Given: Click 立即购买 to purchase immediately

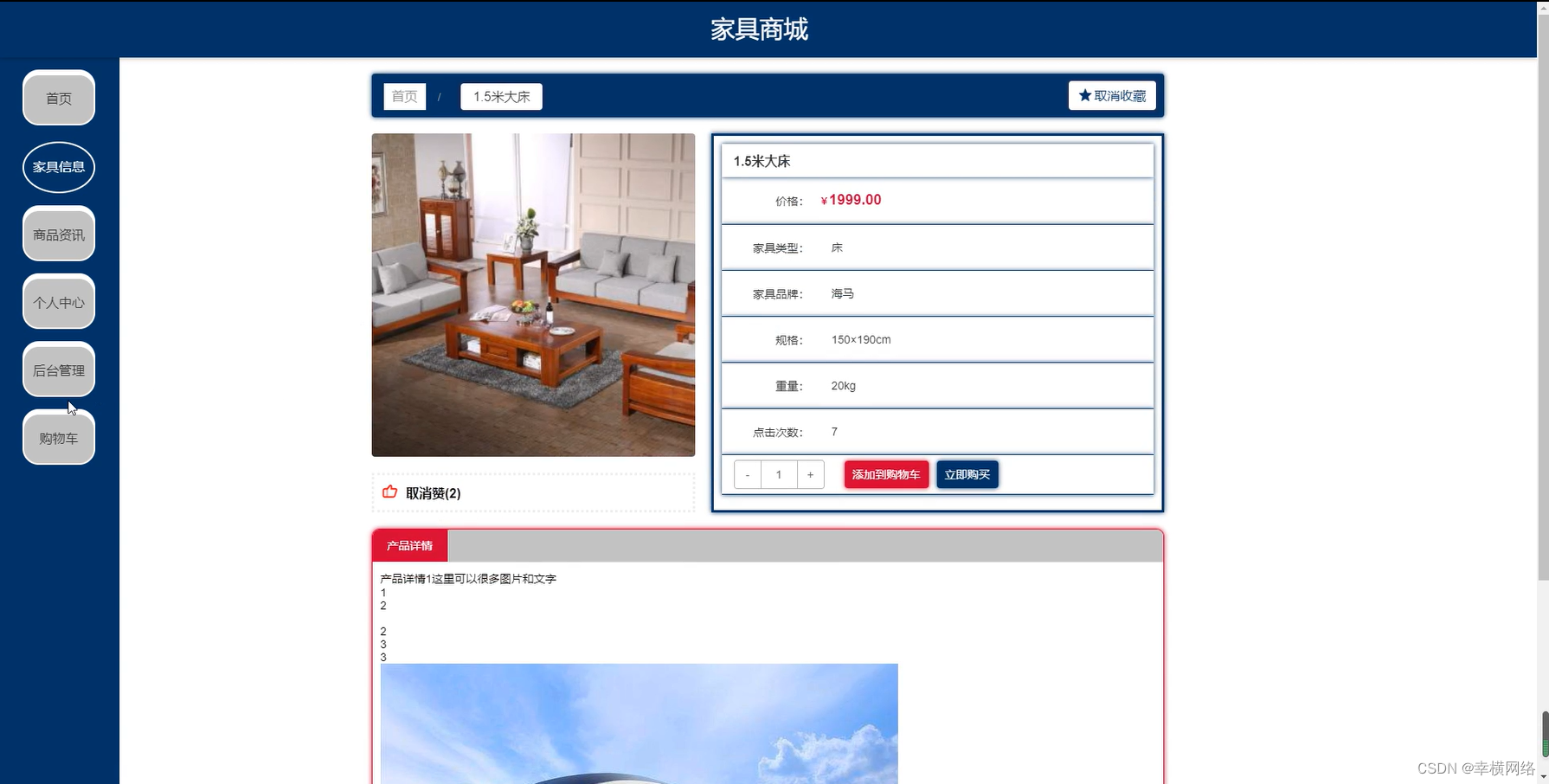Looking at the screenshot, I should coord(967,474).
